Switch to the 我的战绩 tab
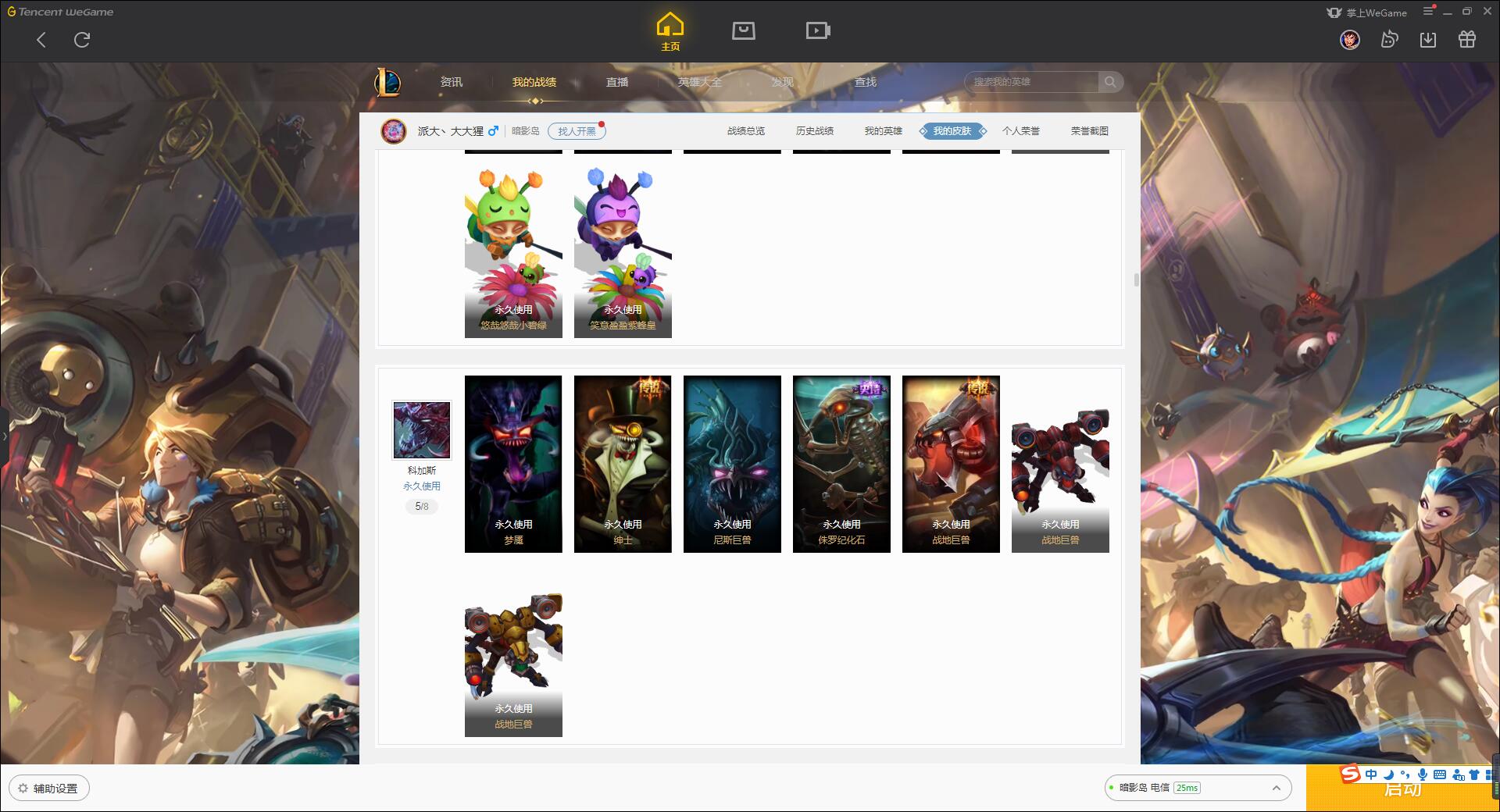The image size is (1500, 812). [x=534, y=82]
